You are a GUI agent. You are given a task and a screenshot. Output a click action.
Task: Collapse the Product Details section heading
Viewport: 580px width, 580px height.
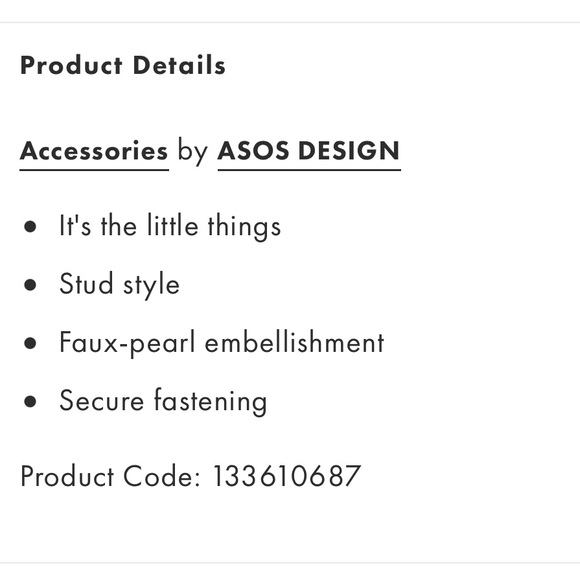[123, 65]
